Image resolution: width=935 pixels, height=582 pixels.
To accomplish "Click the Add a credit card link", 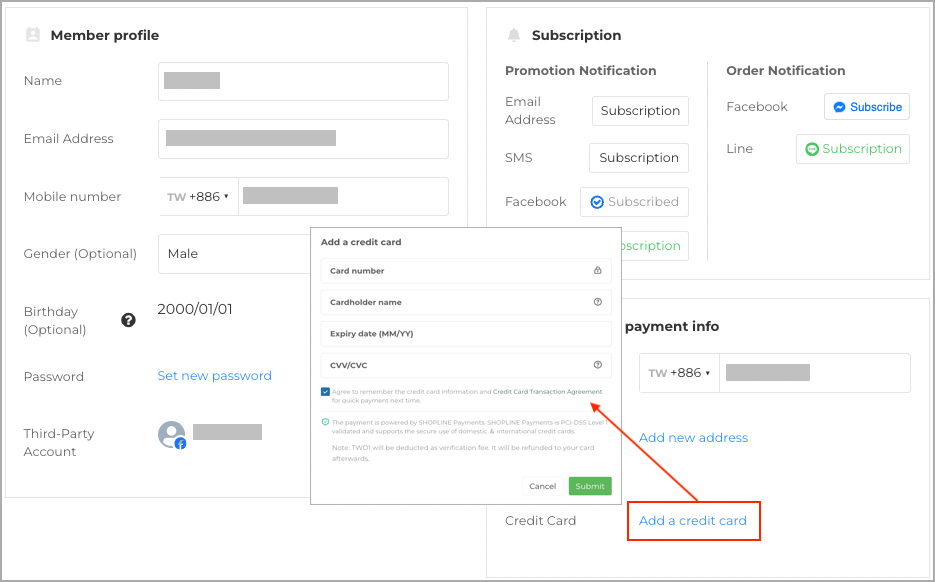I will click(x=692, y=521).
